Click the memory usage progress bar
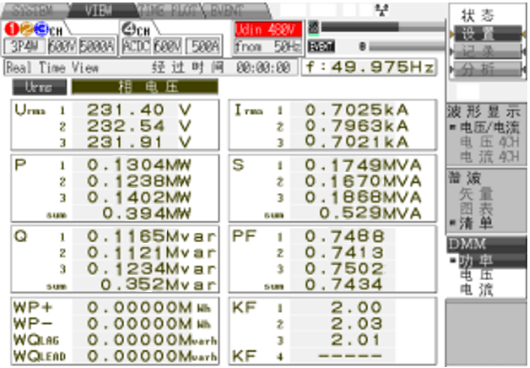Image resolution: width=530 pixels, height=368 pixels. [x=383, y=27]
